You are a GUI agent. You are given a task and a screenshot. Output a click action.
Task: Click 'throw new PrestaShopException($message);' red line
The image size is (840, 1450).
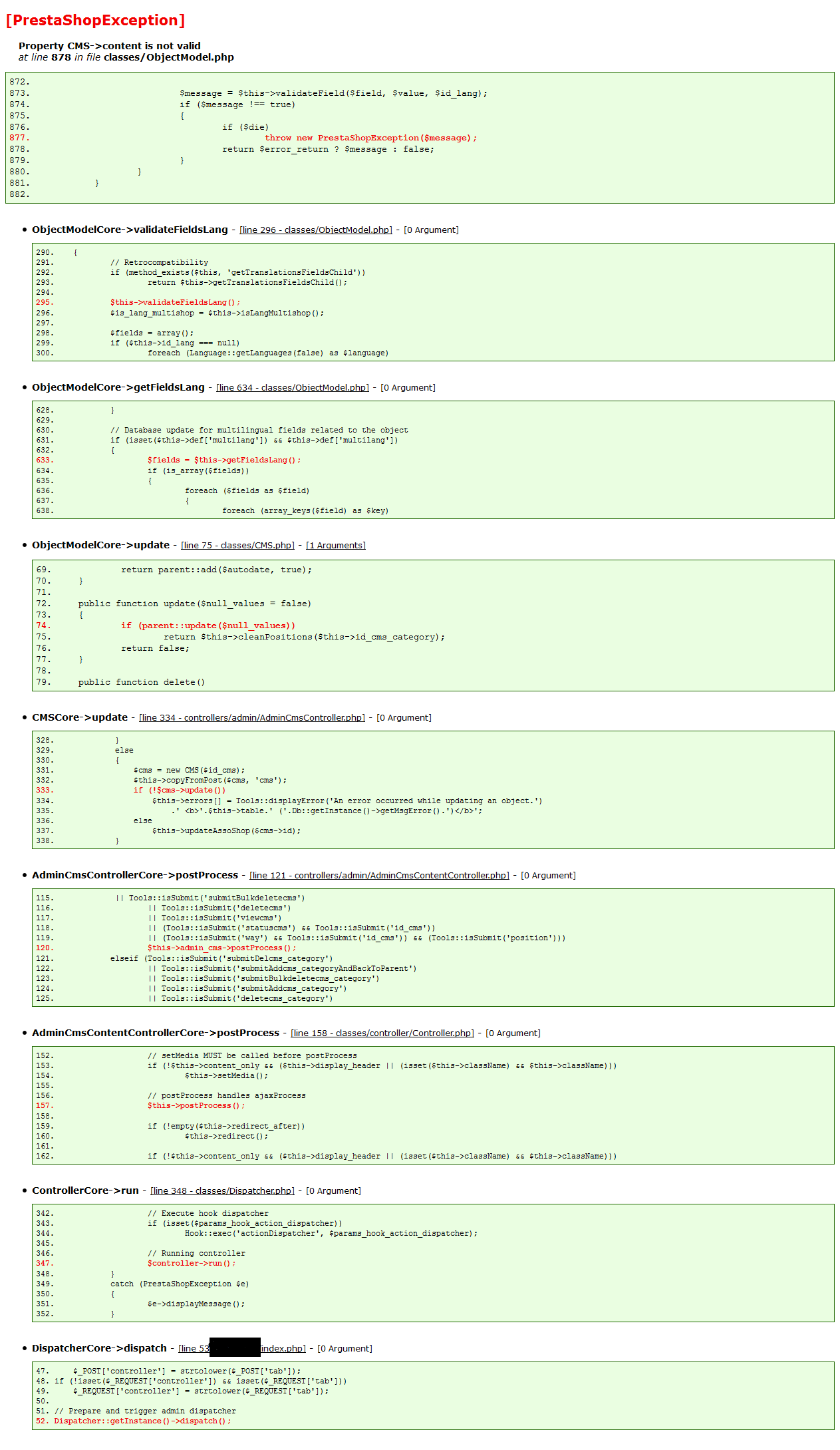(371, 138)
